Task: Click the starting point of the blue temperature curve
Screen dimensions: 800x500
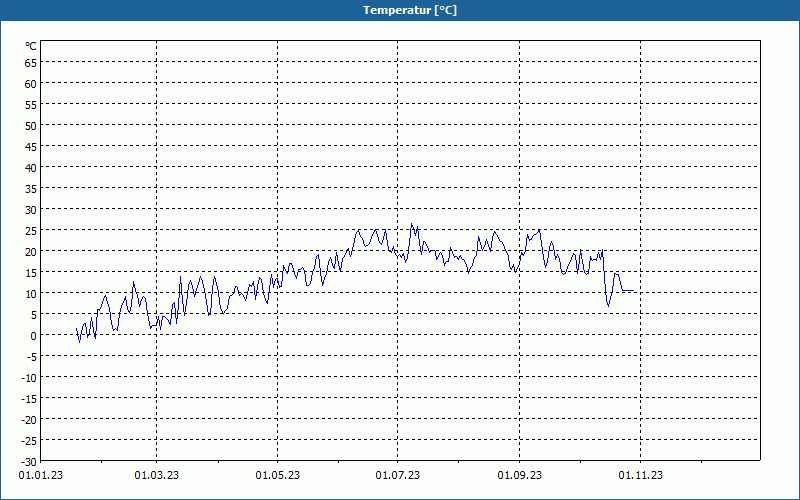Action: point(76,328)
